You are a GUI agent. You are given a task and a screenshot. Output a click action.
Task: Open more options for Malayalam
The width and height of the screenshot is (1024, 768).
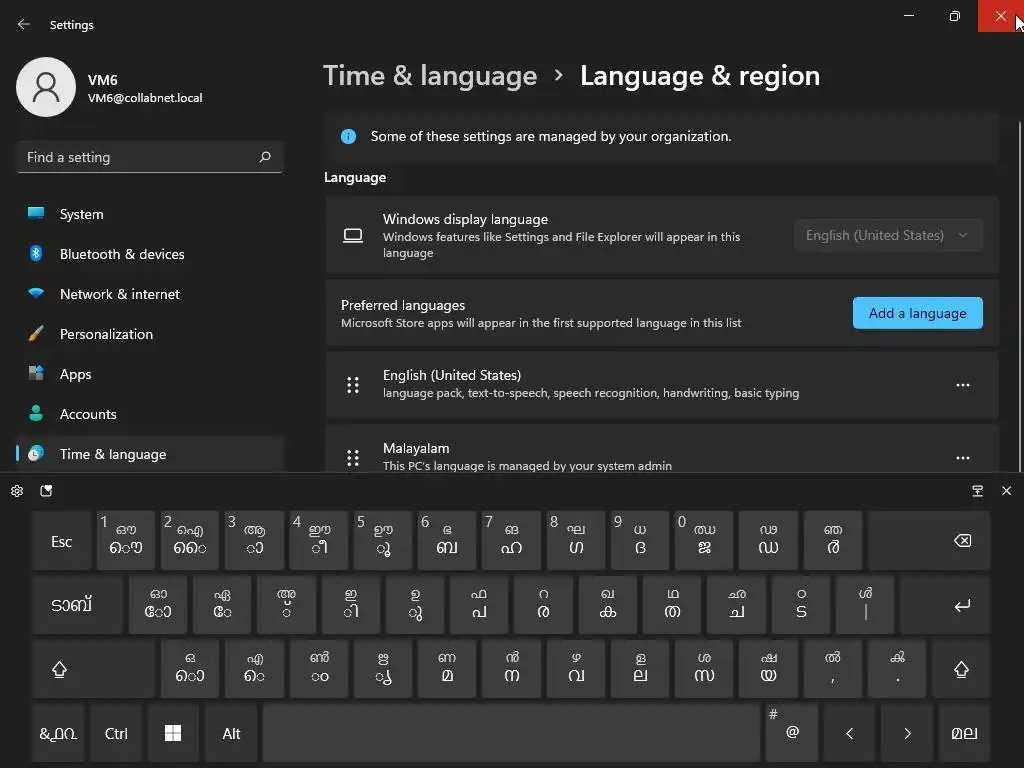coord(962,458)
